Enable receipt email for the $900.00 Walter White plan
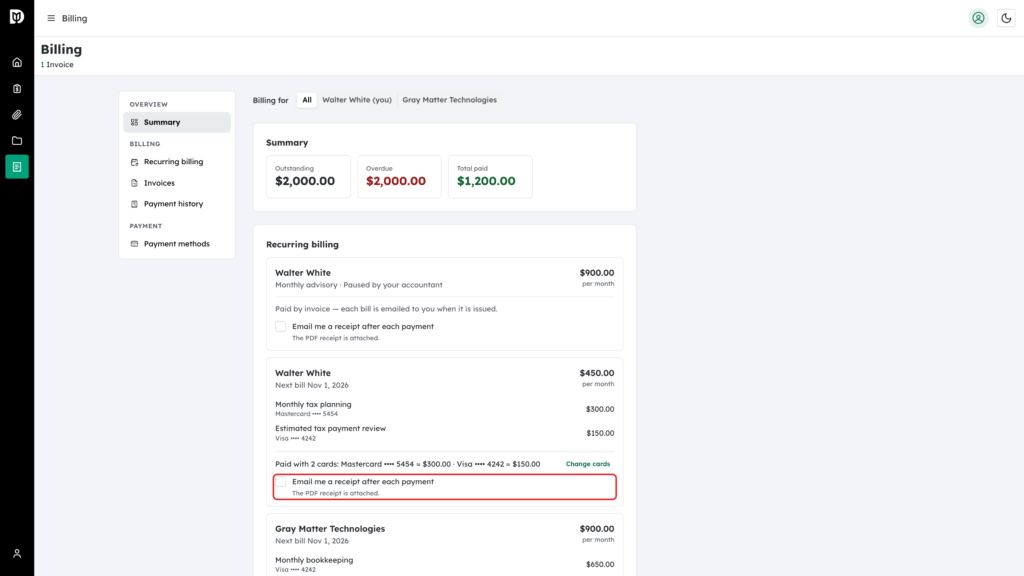The image size is (1024, 576). (281, 327)
